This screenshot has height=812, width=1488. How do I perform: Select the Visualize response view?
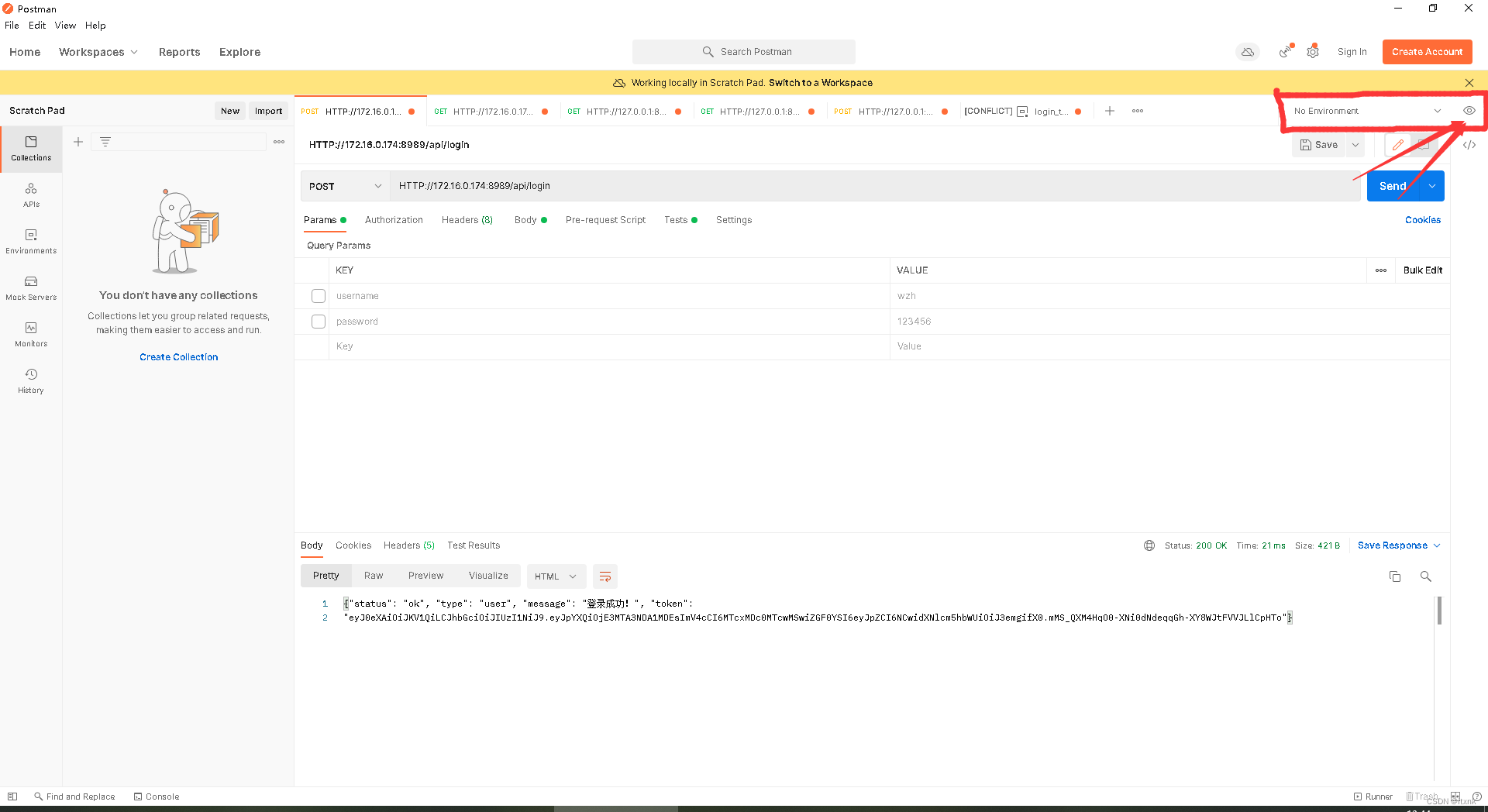pos(488,576)
